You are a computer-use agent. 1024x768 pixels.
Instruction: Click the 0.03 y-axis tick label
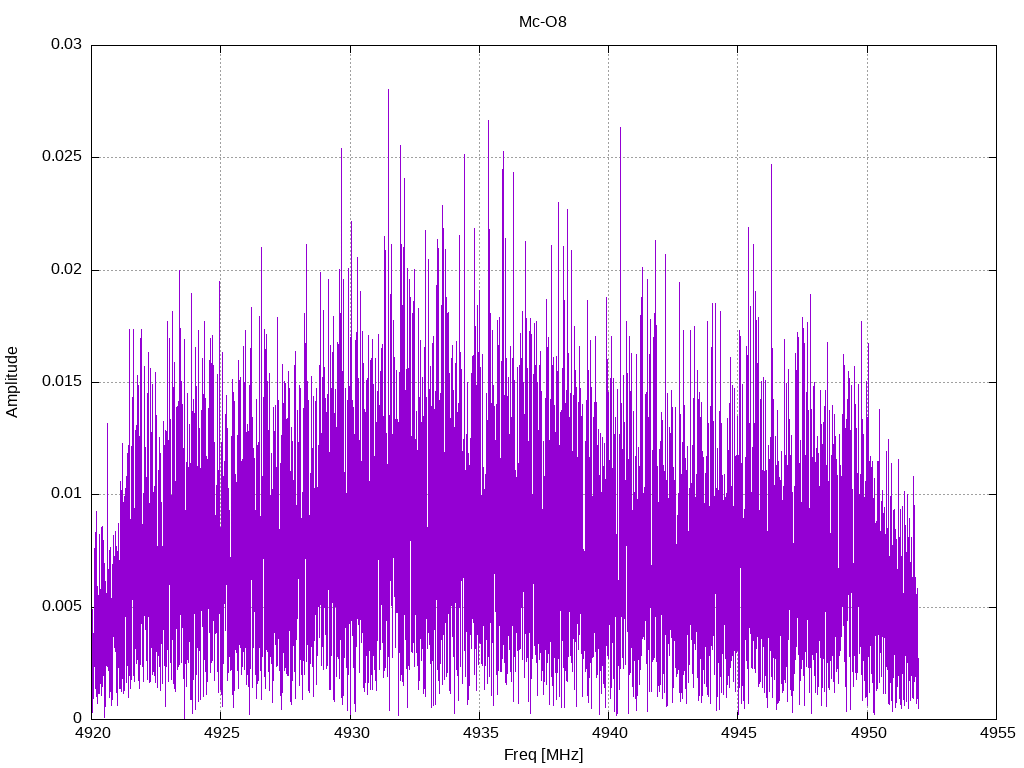pos(67,44)
